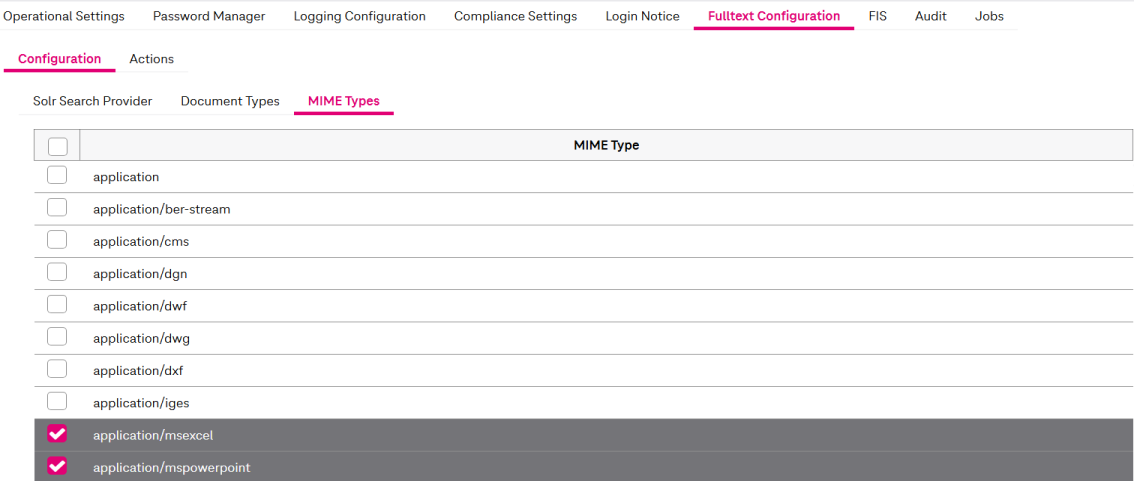This screenshot has width=1134, height=481.
Task: Toggle the select-all checkbox in table header
Action: (x=57, y=146)
